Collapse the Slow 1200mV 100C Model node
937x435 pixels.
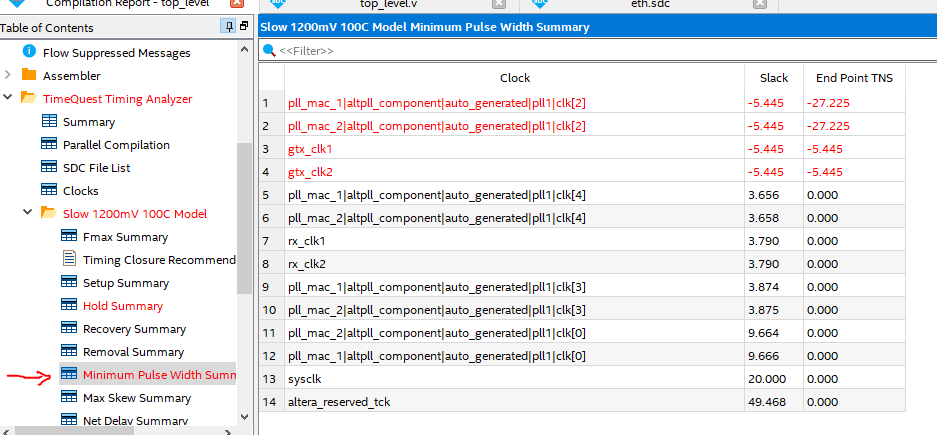click(29, 213)
